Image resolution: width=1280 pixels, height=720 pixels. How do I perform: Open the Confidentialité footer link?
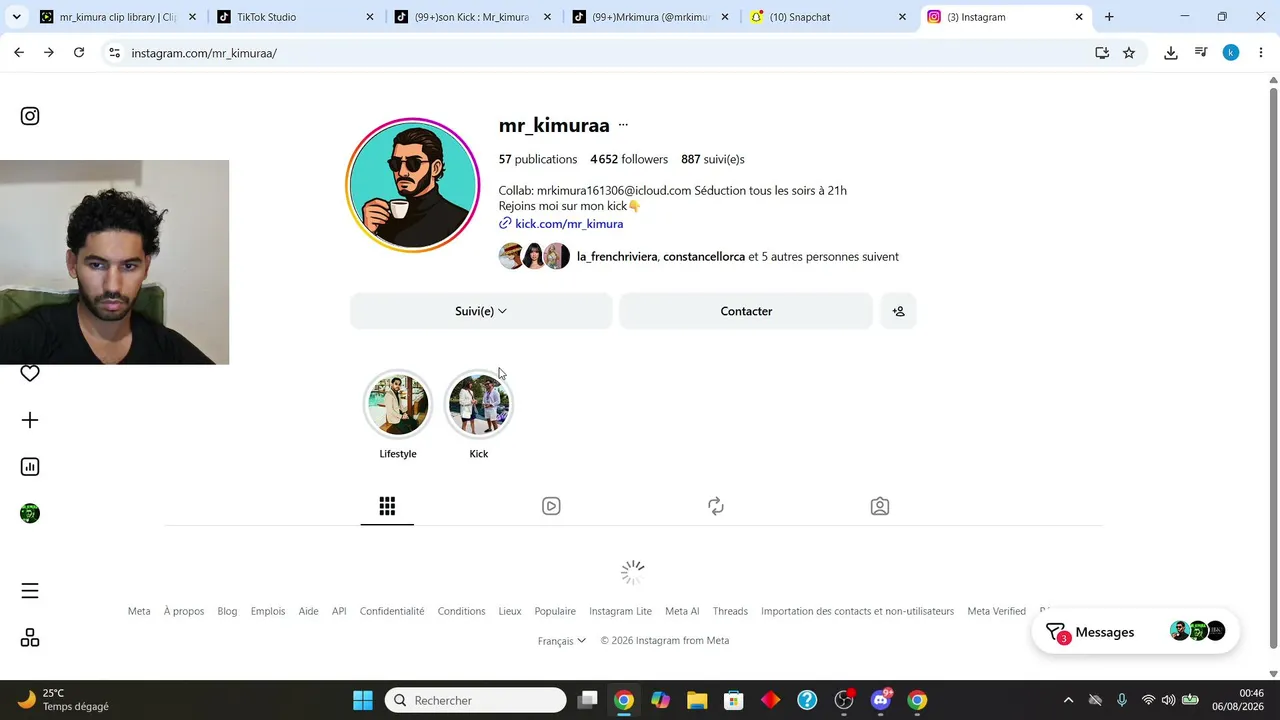(392, 611)
